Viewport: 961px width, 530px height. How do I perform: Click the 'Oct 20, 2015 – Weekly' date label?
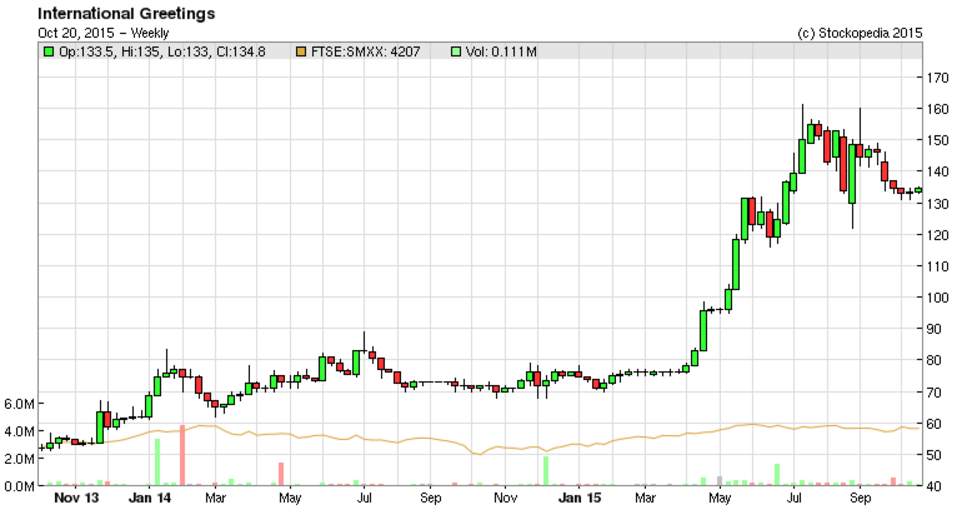[103, 33]
